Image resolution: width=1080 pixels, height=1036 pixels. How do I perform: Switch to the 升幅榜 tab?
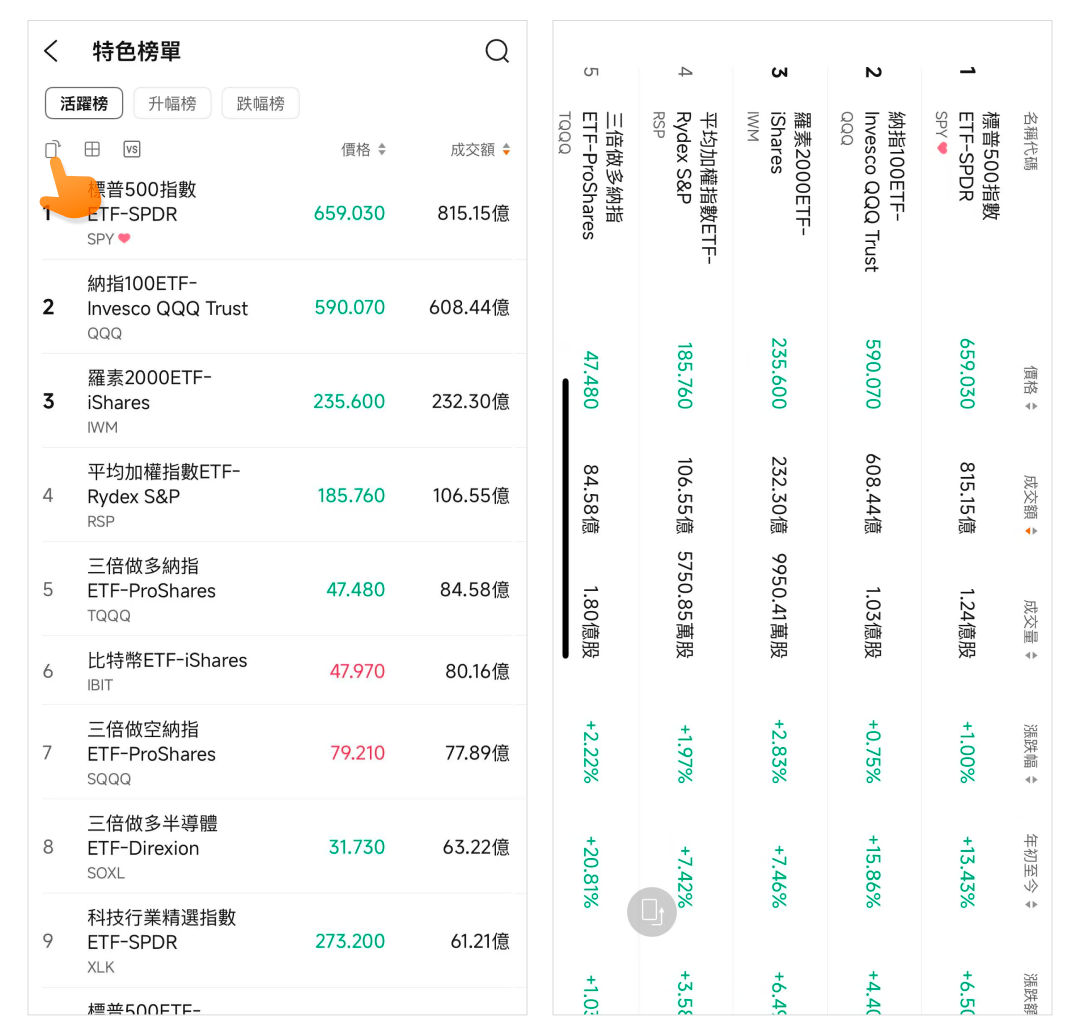[x=172, y=103]
